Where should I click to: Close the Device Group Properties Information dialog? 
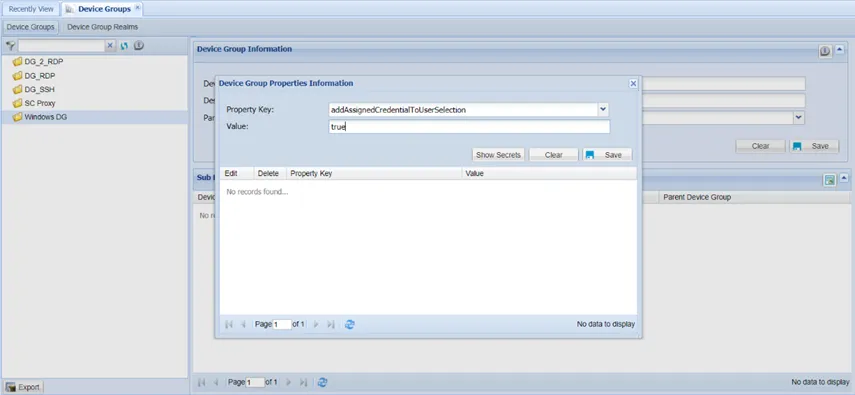click(x=633, y=83)
